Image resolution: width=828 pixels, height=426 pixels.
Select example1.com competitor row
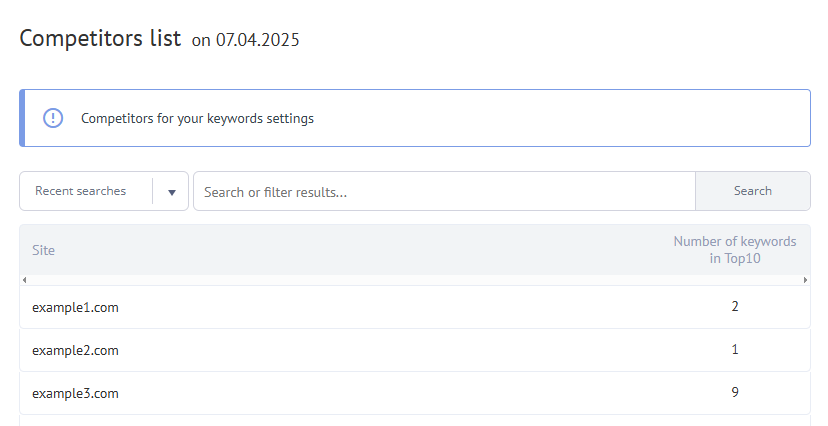76,307
